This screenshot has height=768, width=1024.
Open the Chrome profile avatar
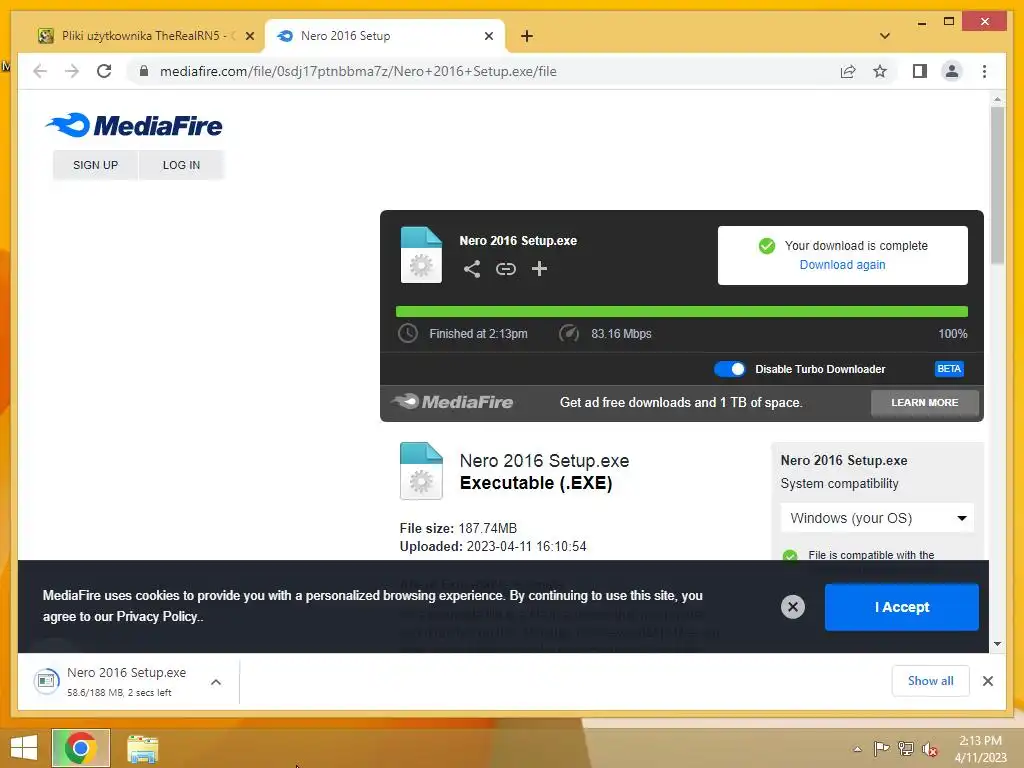tap(952, 71)
